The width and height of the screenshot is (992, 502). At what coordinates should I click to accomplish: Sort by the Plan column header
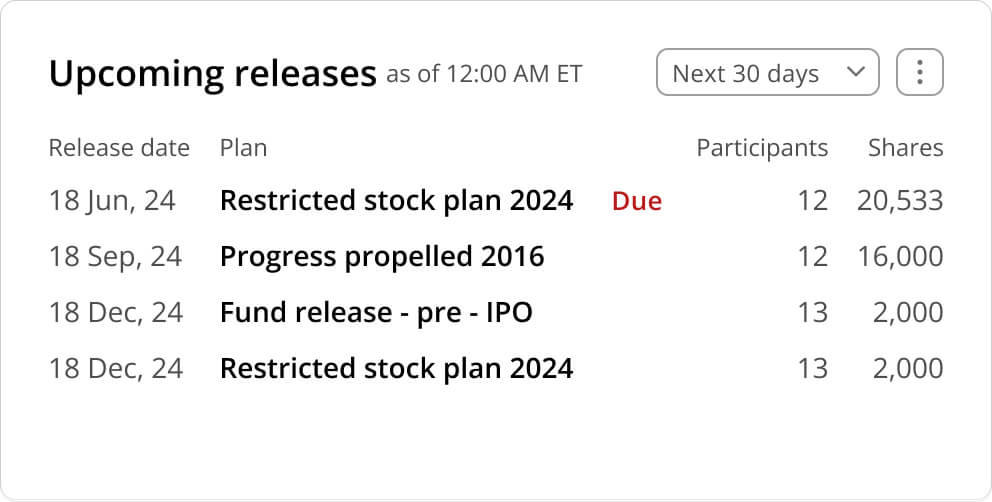pyautogui.click(x=243, y=148)
